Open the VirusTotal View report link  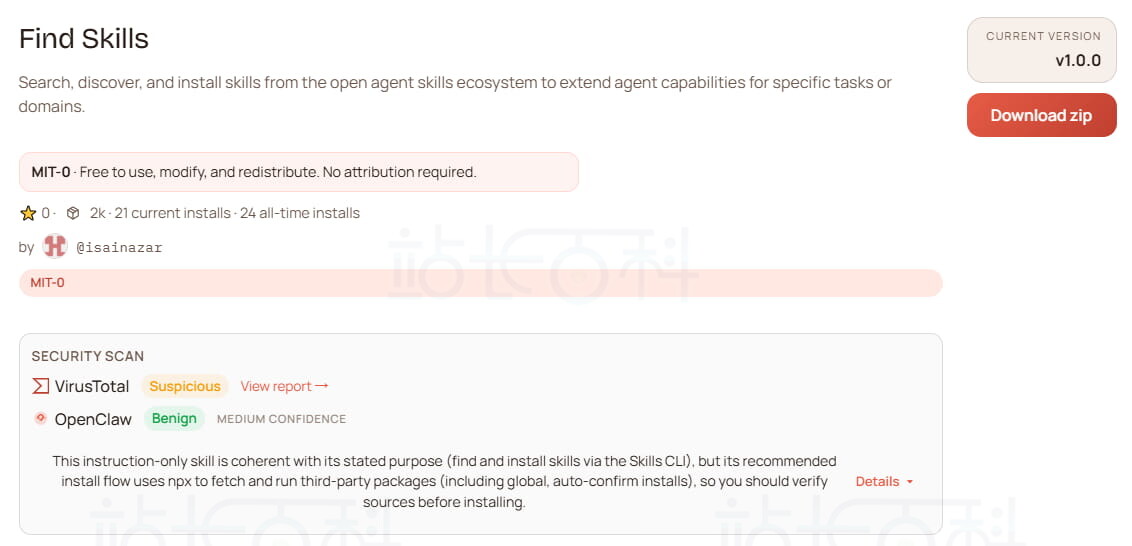click(x=284, y=386)
